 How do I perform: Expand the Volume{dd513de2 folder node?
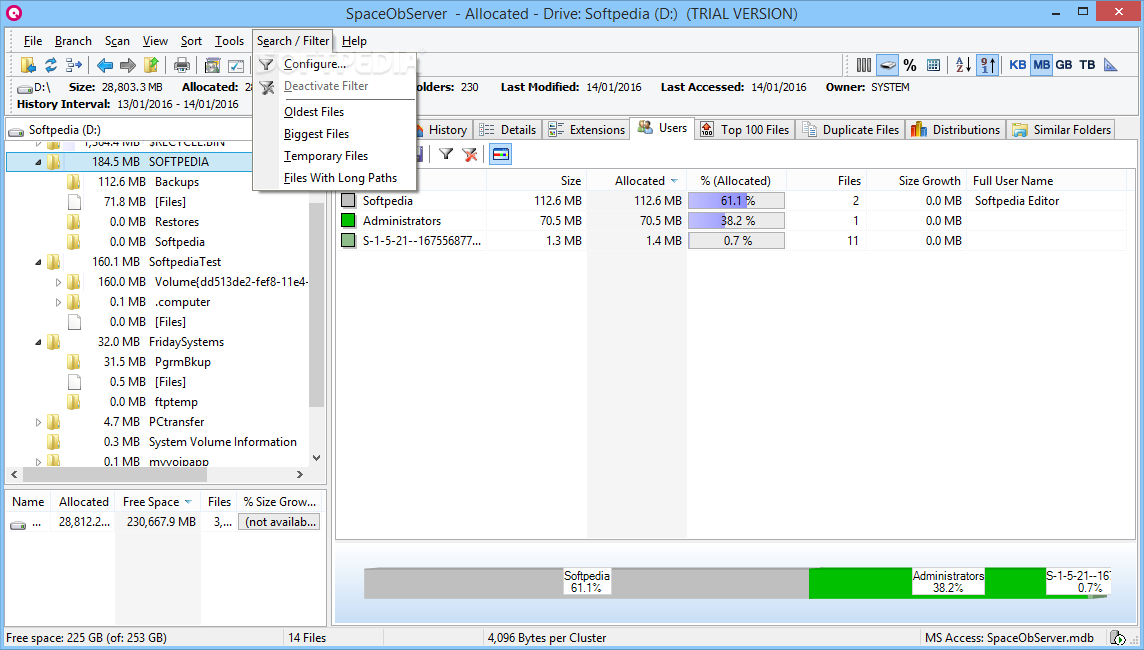[x=58, y=282]
